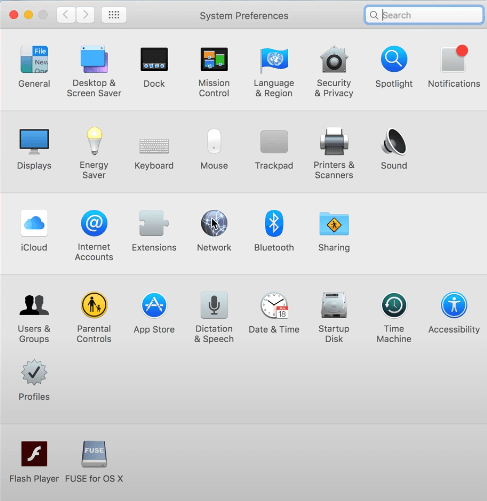Click the red close window button

tap(14, 15)
